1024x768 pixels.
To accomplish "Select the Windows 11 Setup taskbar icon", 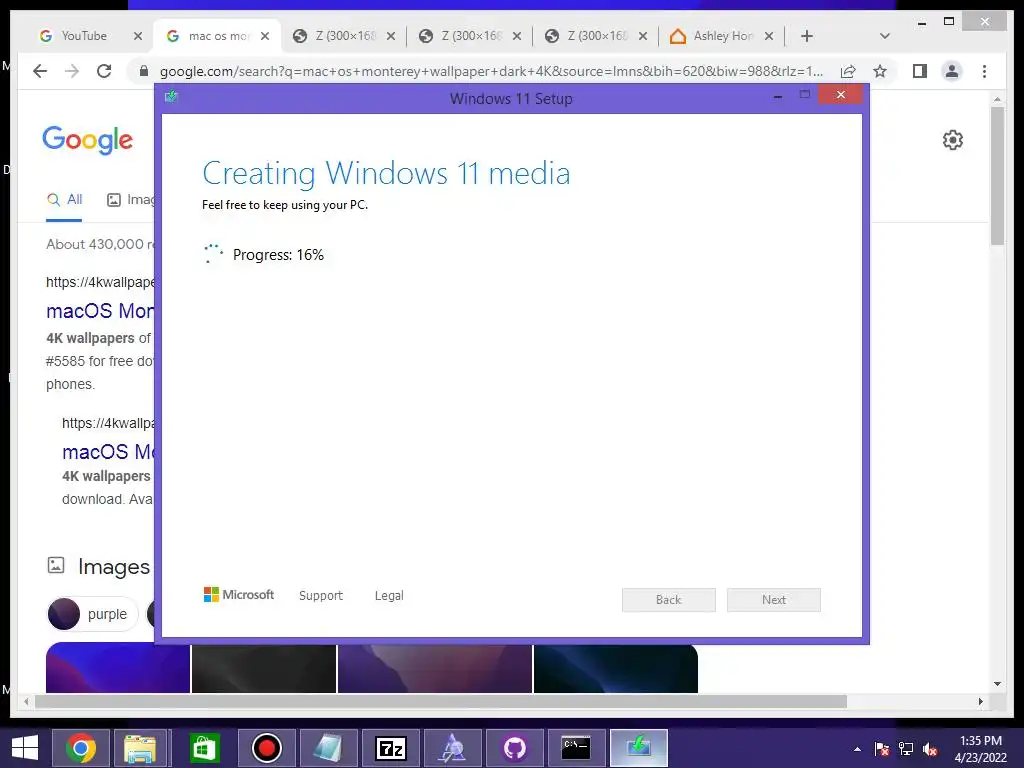I will 639,748.
